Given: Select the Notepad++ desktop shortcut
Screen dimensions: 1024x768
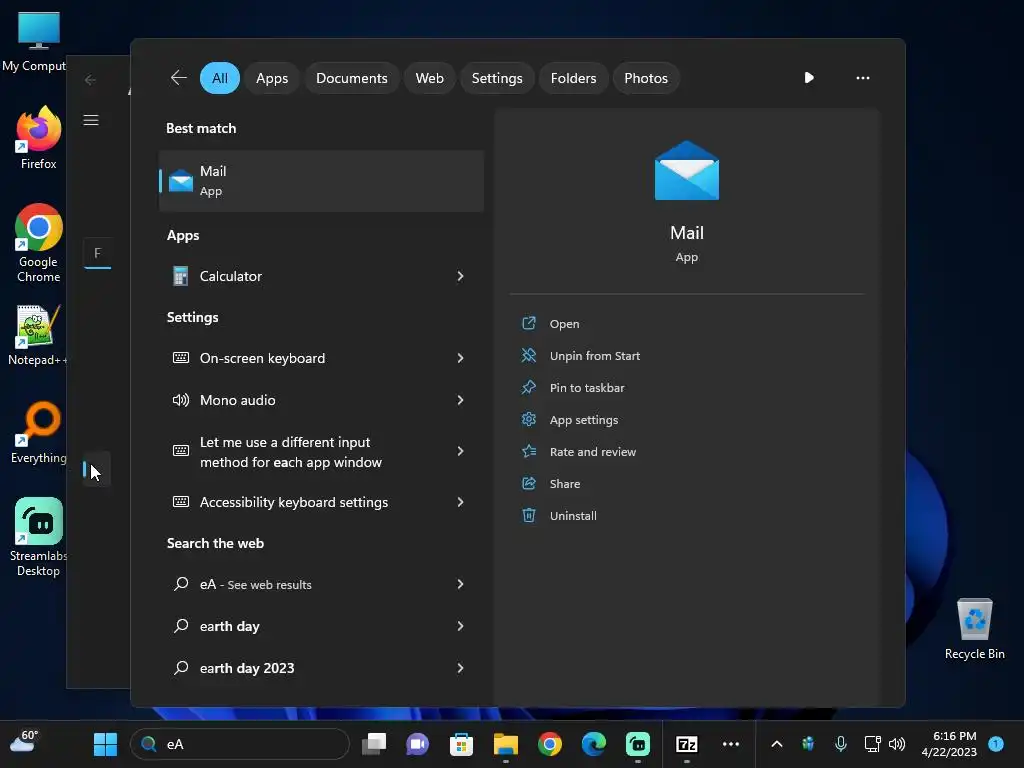Looking at the screenshot, I should click(x=39, y=334).
